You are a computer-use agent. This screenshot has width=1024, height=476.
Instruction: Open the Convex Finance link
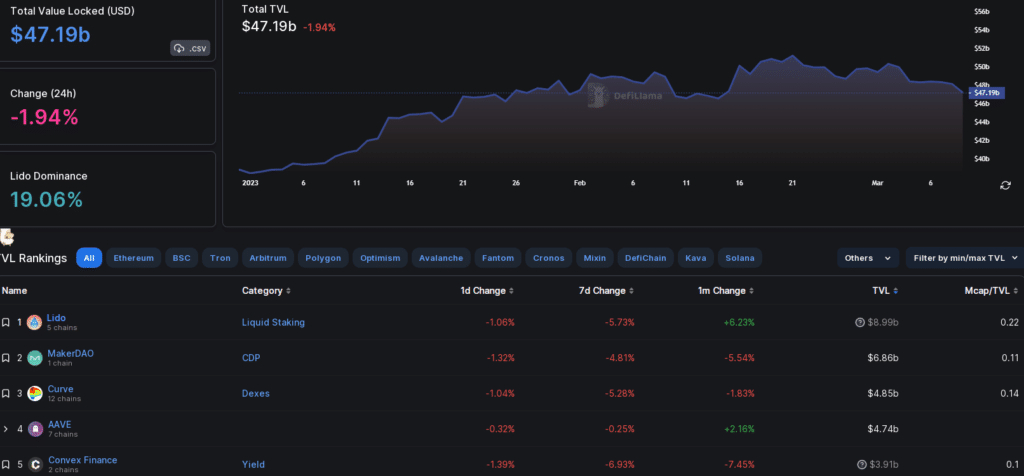(83, 460)
